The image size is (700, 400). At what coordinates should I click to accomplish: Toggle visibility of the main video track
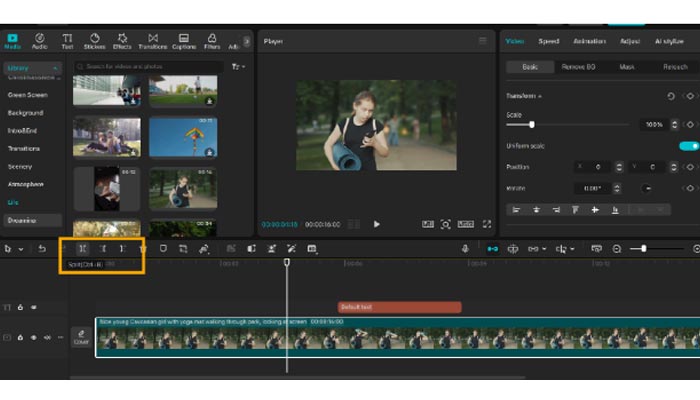coord(33,338)
